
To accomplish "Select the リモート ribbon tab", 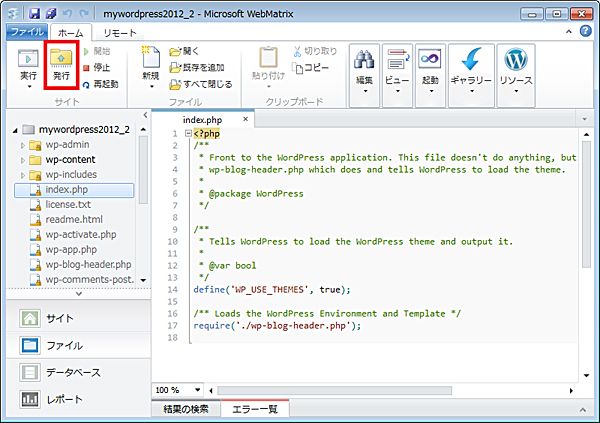I will point(120,33).
